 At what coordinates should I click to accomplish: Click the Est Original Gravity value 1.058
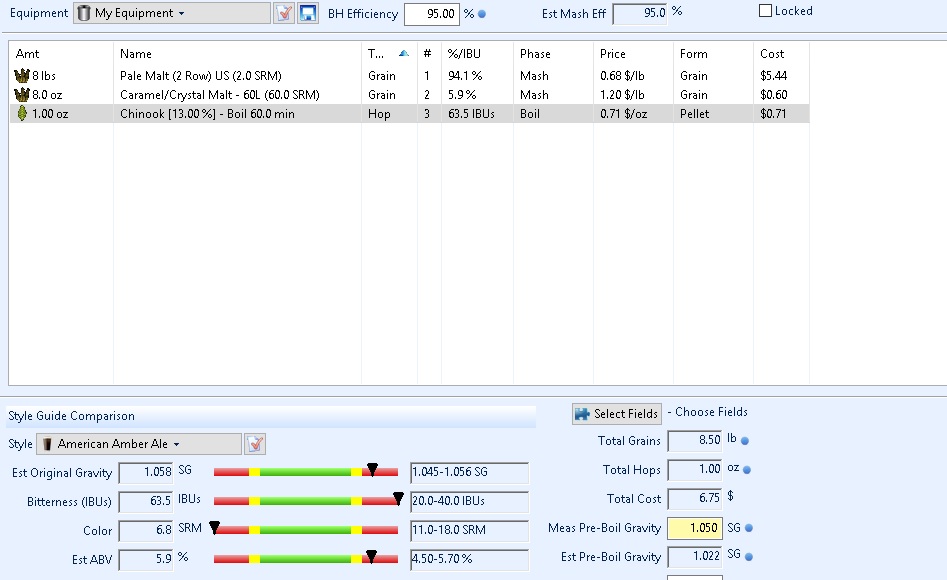[146, 472]
